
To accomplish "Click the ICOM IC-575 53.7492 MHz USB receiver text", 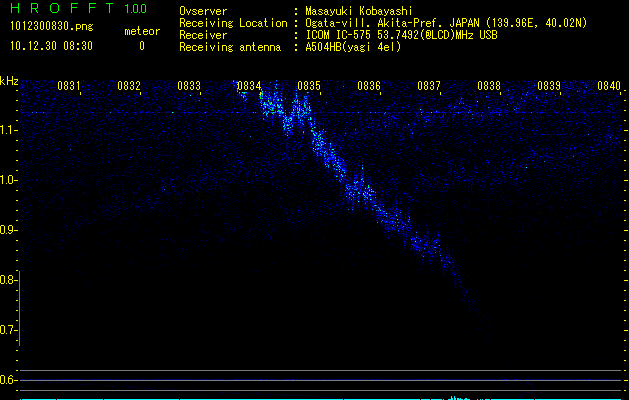I will click(x=402, y=35).
